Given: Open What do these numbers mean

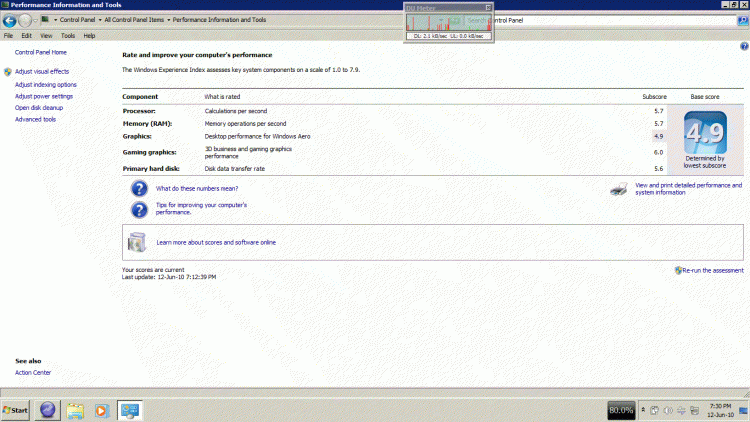Looking at the screenshot, I should click(197, 189).
